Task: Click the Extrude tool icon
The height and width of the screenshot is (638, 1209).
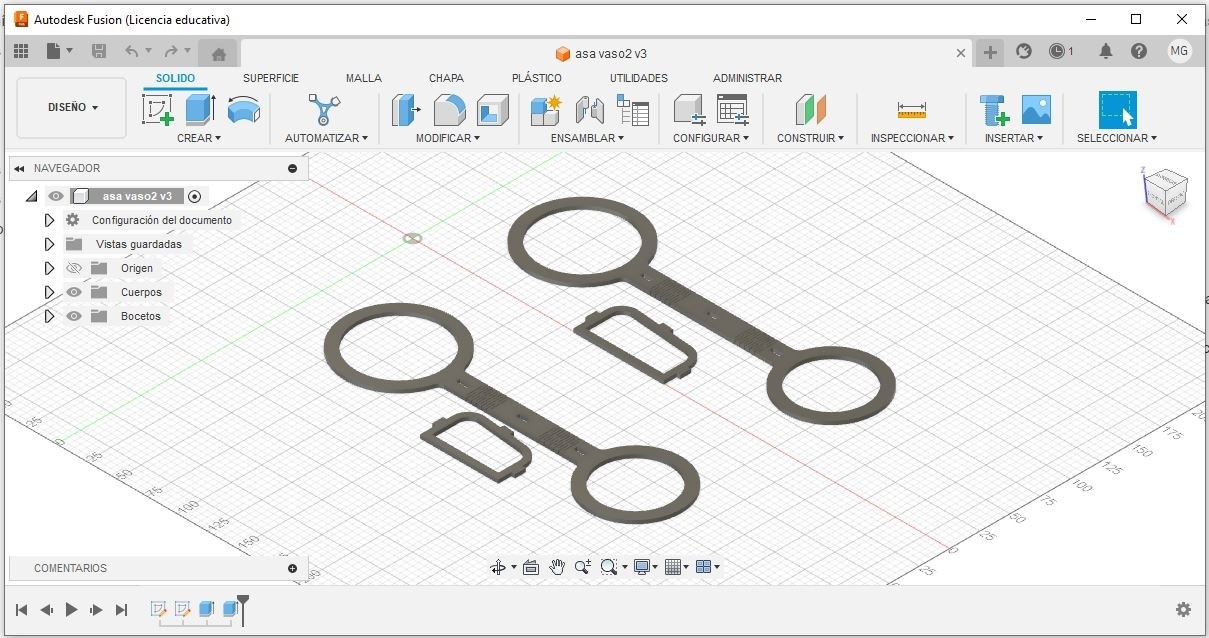Action: coord(201,109)
